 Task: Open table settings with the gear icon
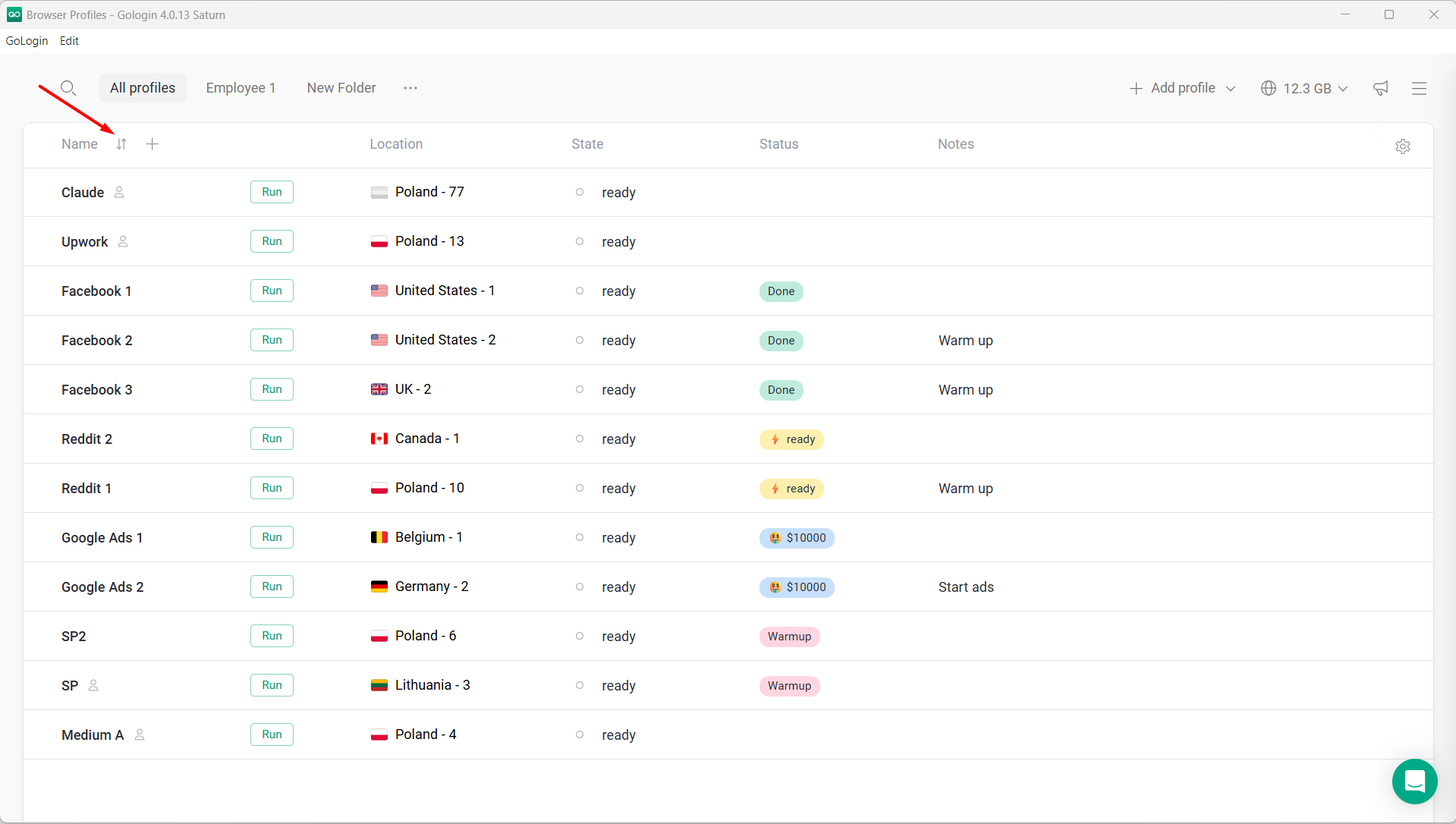1402,146
